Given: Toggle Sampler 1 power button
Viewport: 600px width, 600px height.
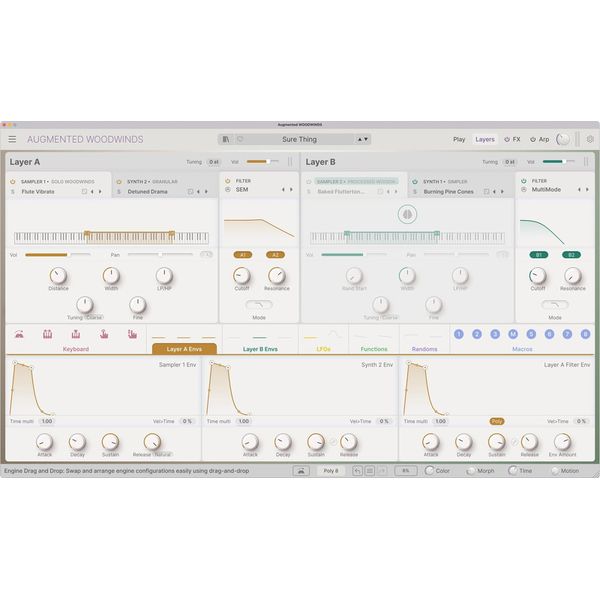Looking at the screenshot, I should point(13,181).
